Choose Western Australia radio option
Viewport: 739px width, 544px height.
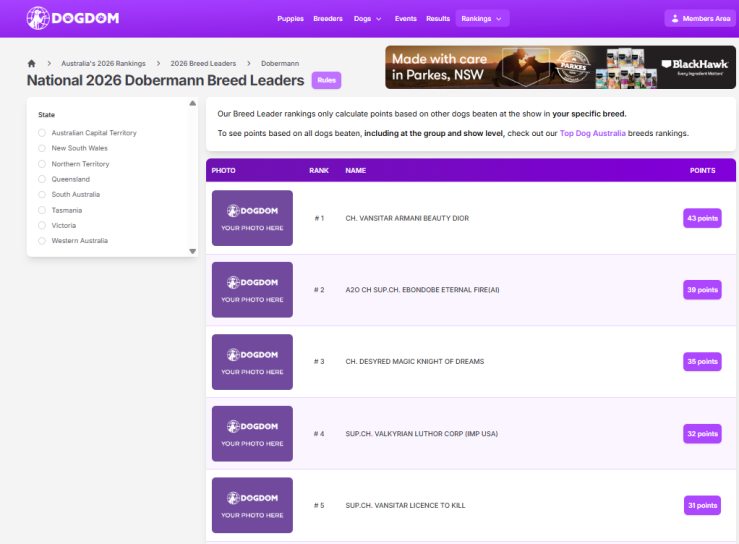tap(42, 241)
